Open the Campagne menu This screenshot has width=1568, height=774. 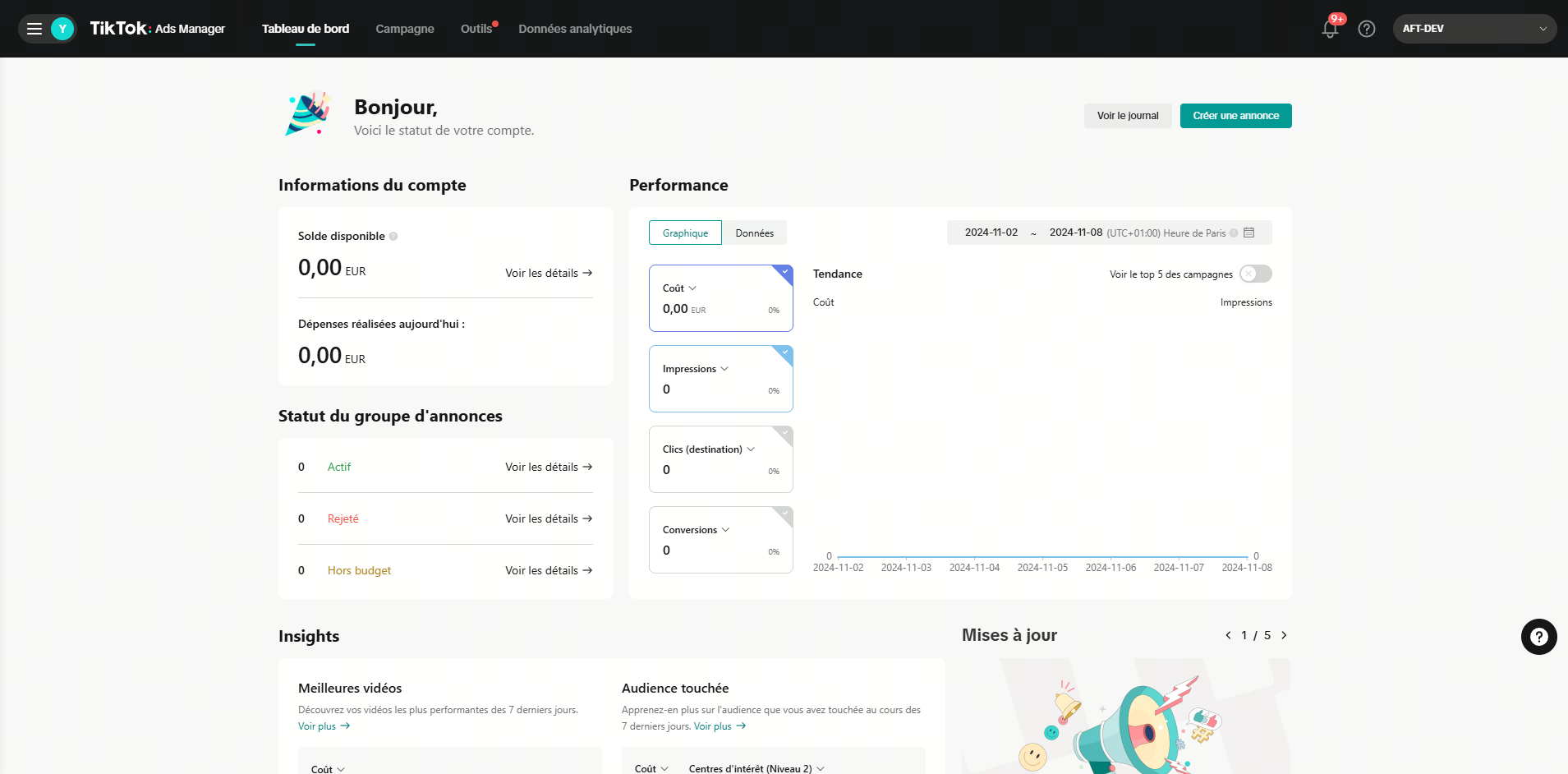(404, 29)
